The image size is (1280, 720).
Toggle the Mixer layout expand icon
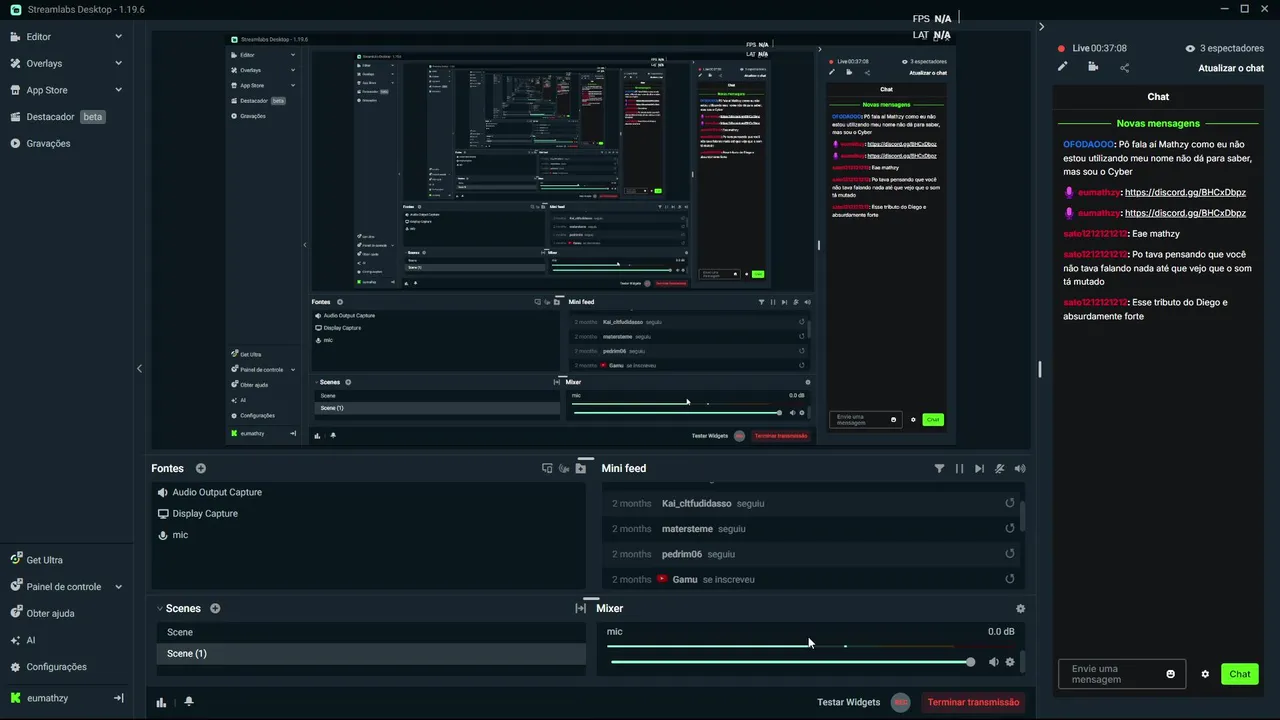click(x=580, y=608)
